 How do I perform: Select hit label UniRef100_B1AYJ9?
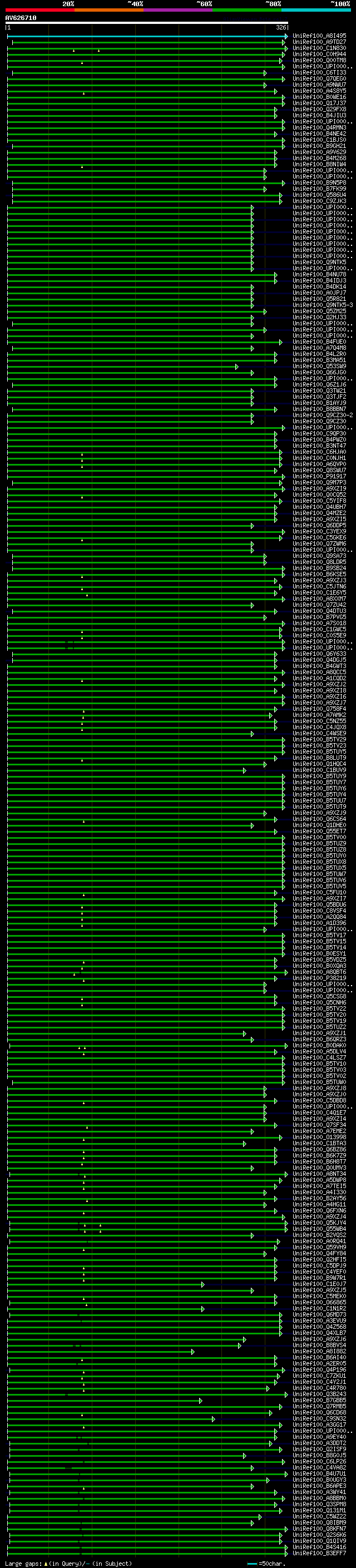(x=319, y=403)
